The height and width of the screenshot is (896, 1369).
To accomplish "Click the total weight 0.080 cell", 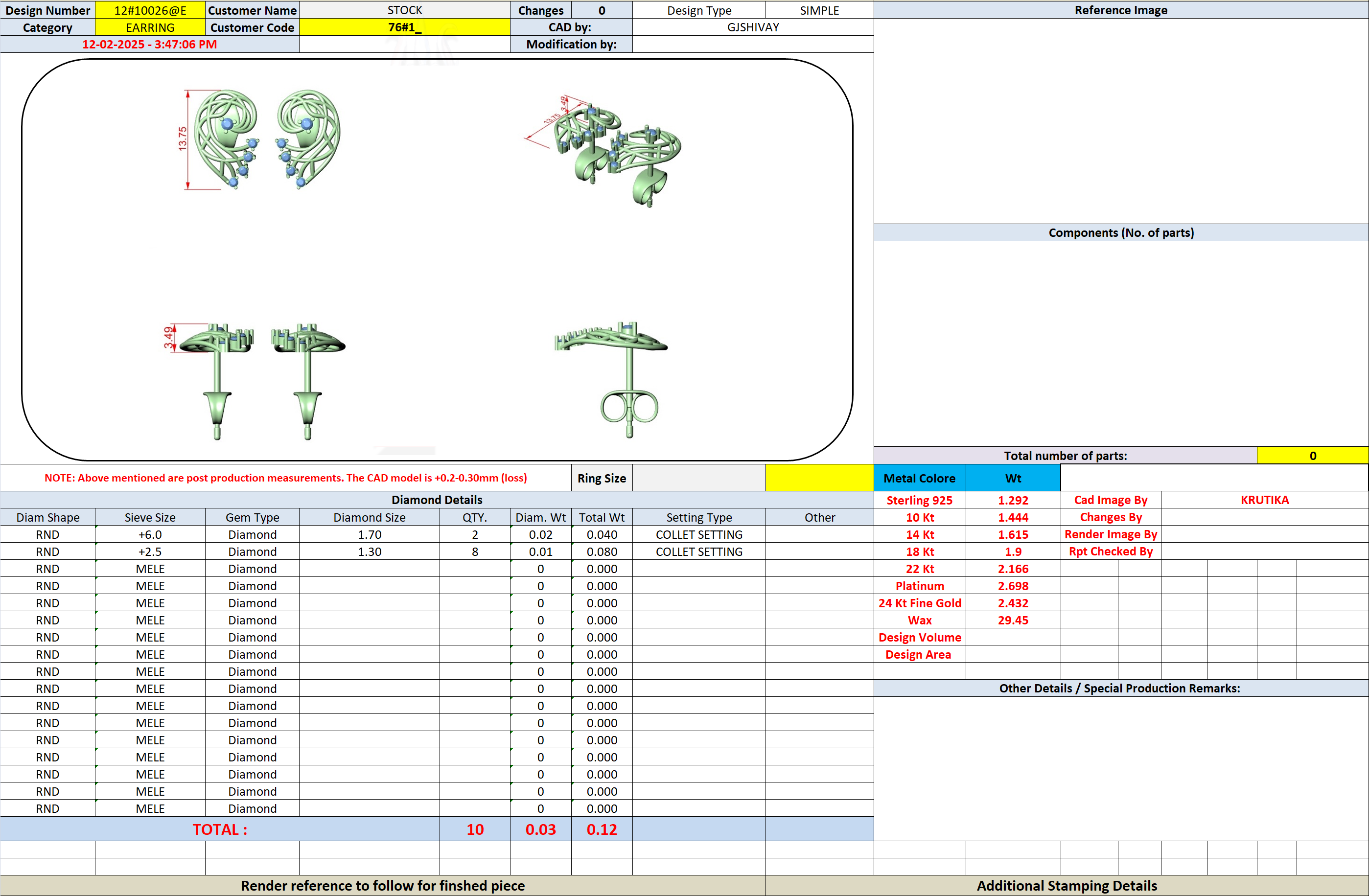I will click(602, 551).
